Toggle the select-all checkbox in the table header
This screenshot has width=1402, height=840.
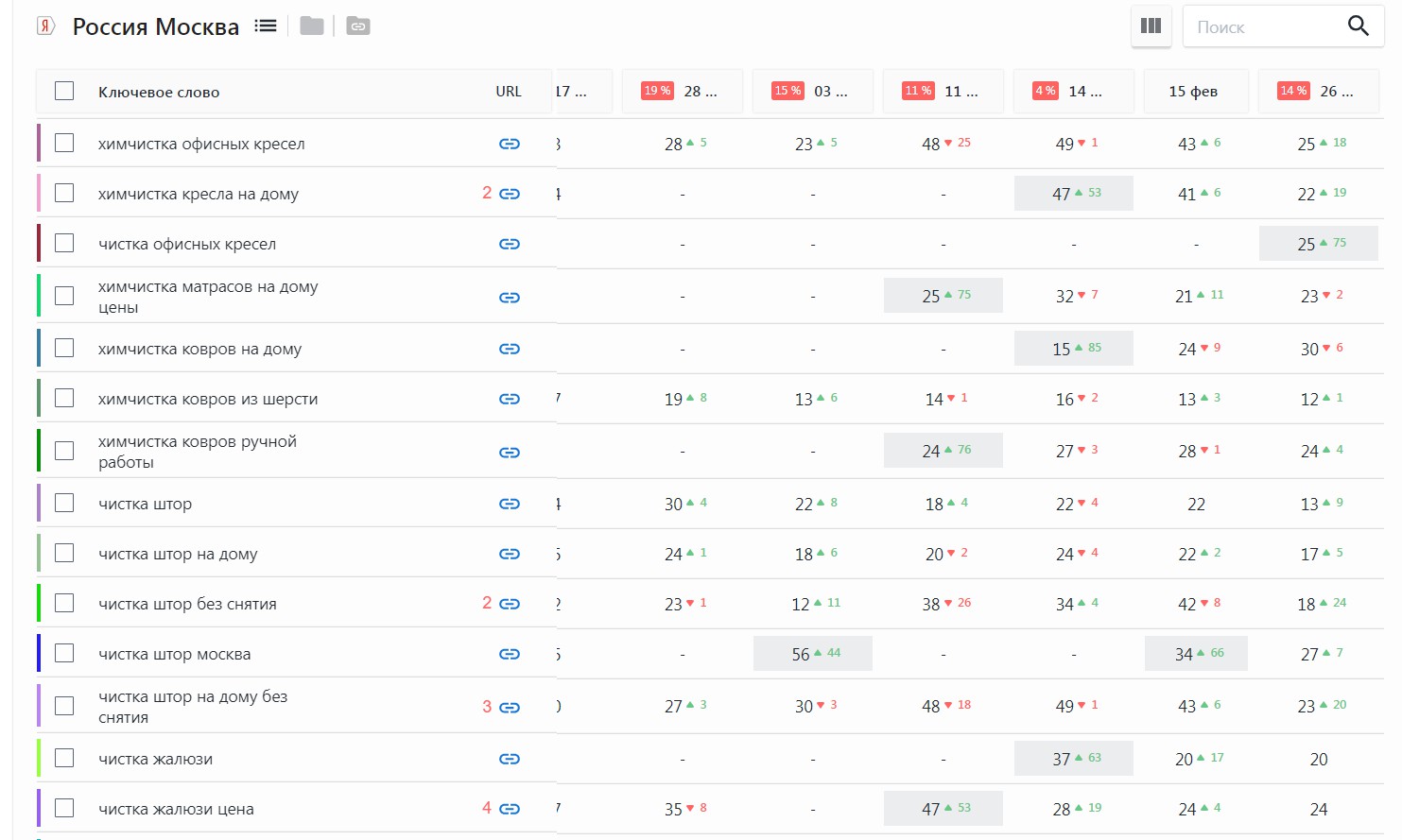(64, 91)
